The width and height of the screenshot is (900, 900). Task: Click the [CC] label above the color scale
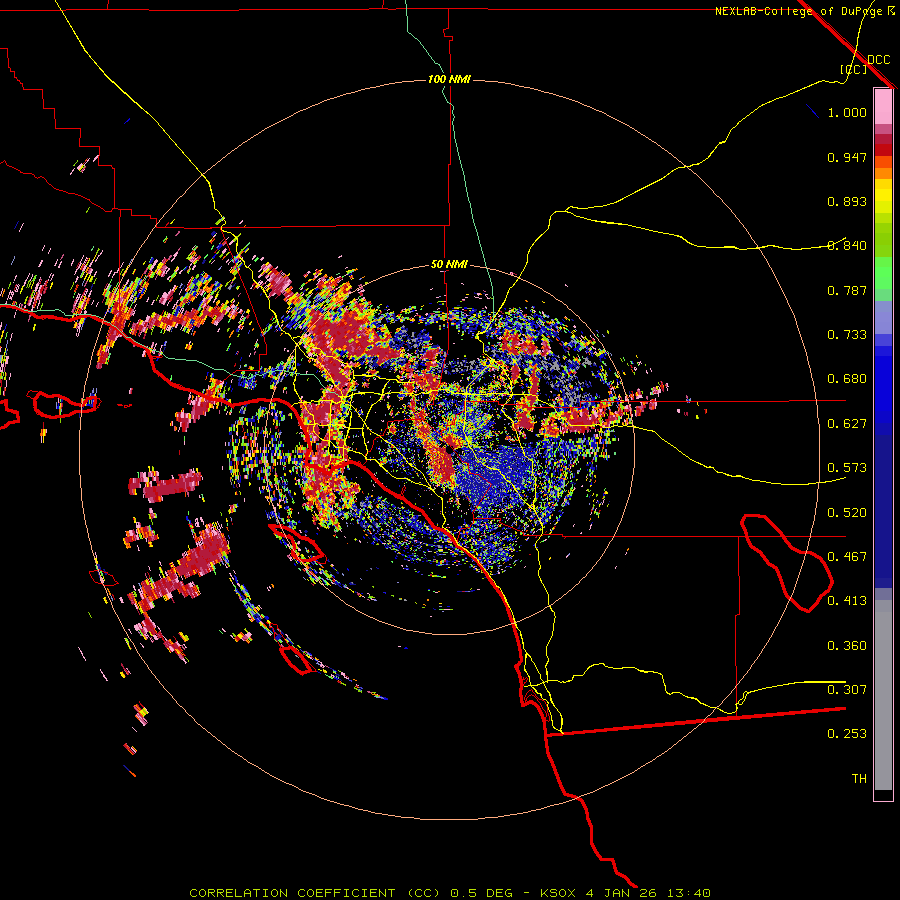pos(854,69)
